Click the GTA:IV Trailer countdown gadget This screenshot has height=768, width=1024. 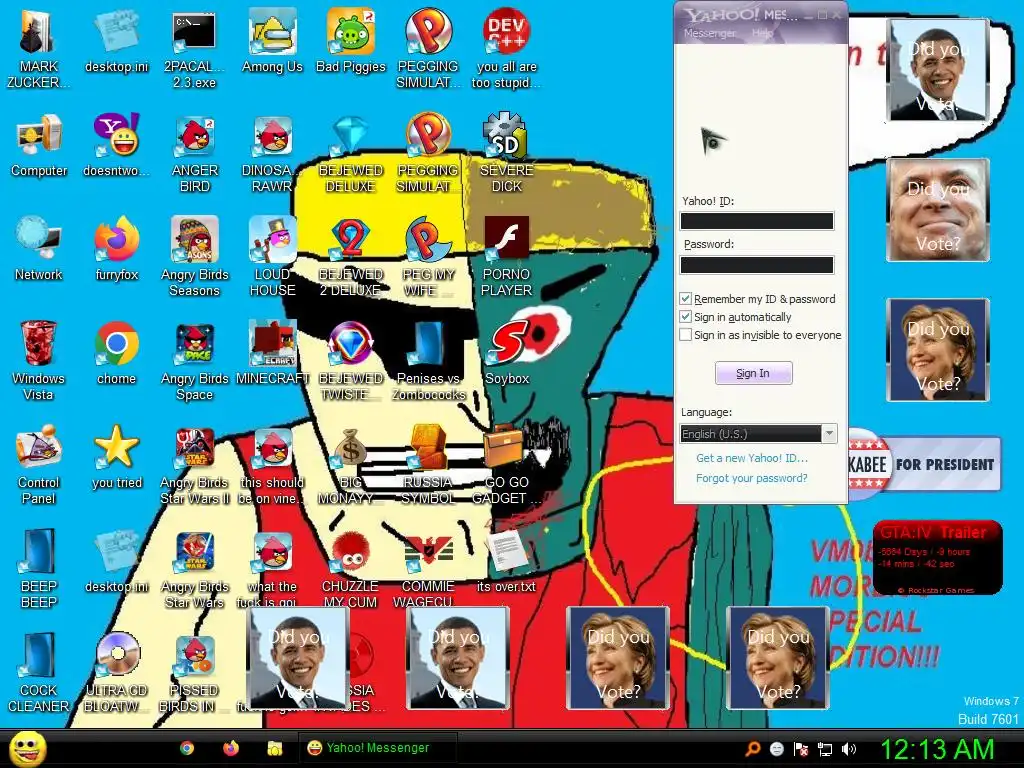(x=937, y=557)
